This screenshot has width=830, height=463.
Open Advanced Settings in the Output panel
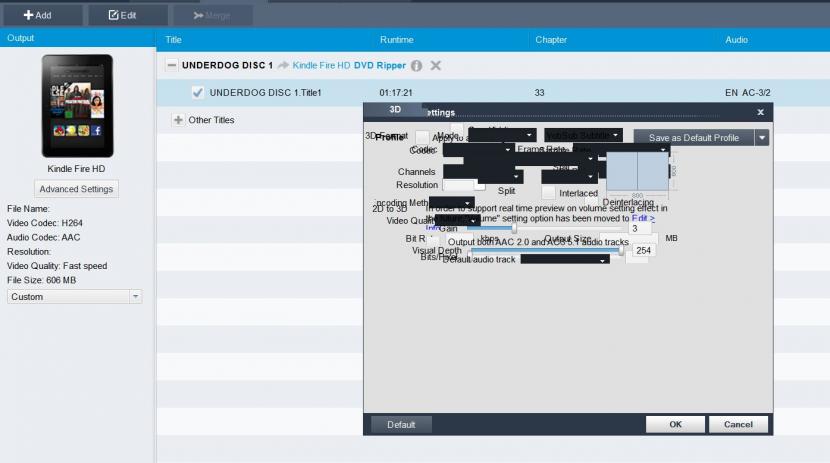pos(76,189)
